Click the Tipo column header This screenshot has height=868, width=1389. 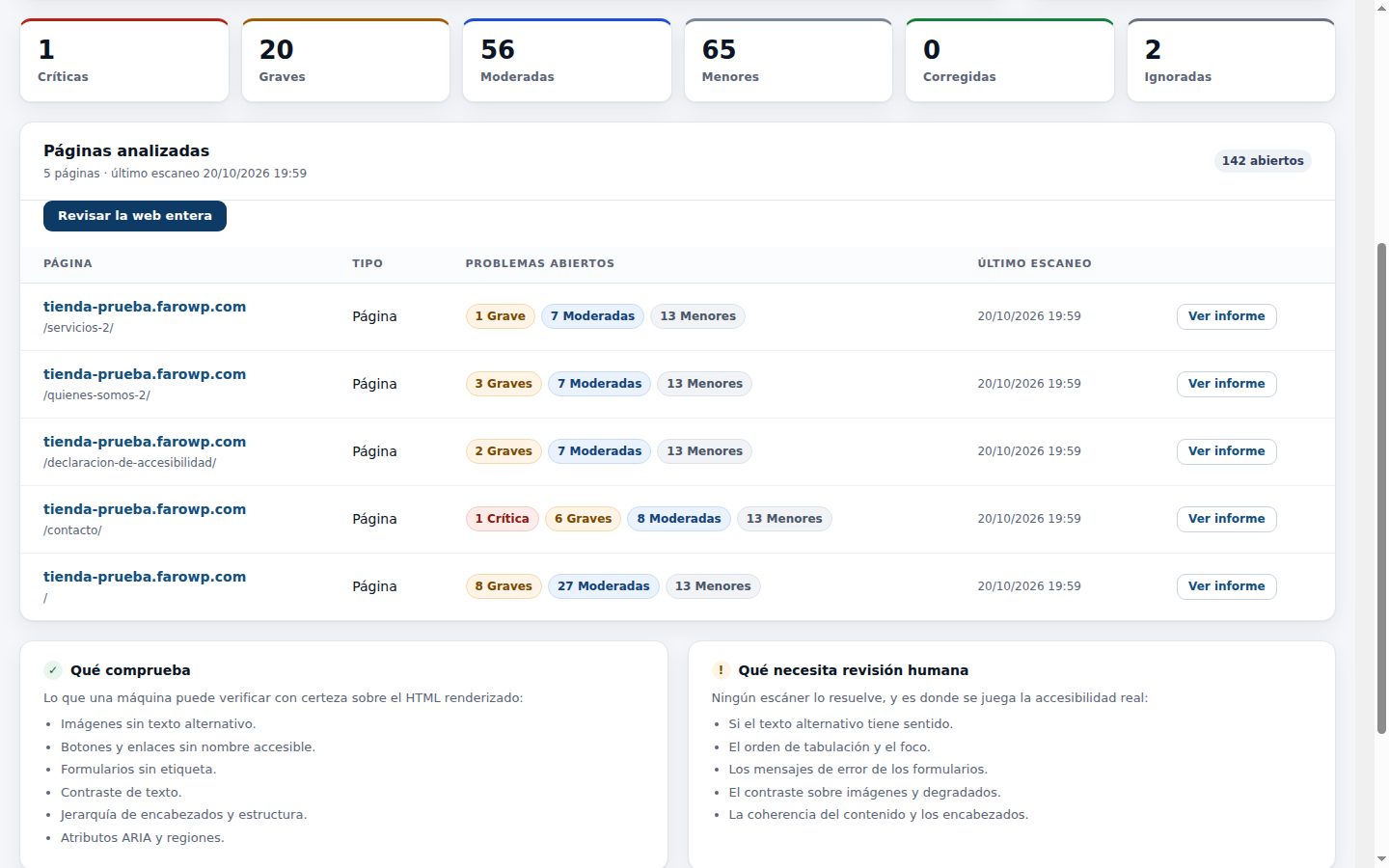coord(368,263)
